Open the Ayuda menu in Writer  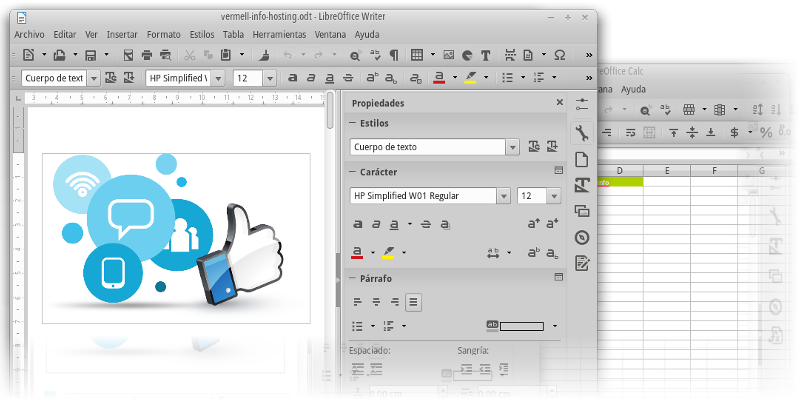[x=367, y=35]
